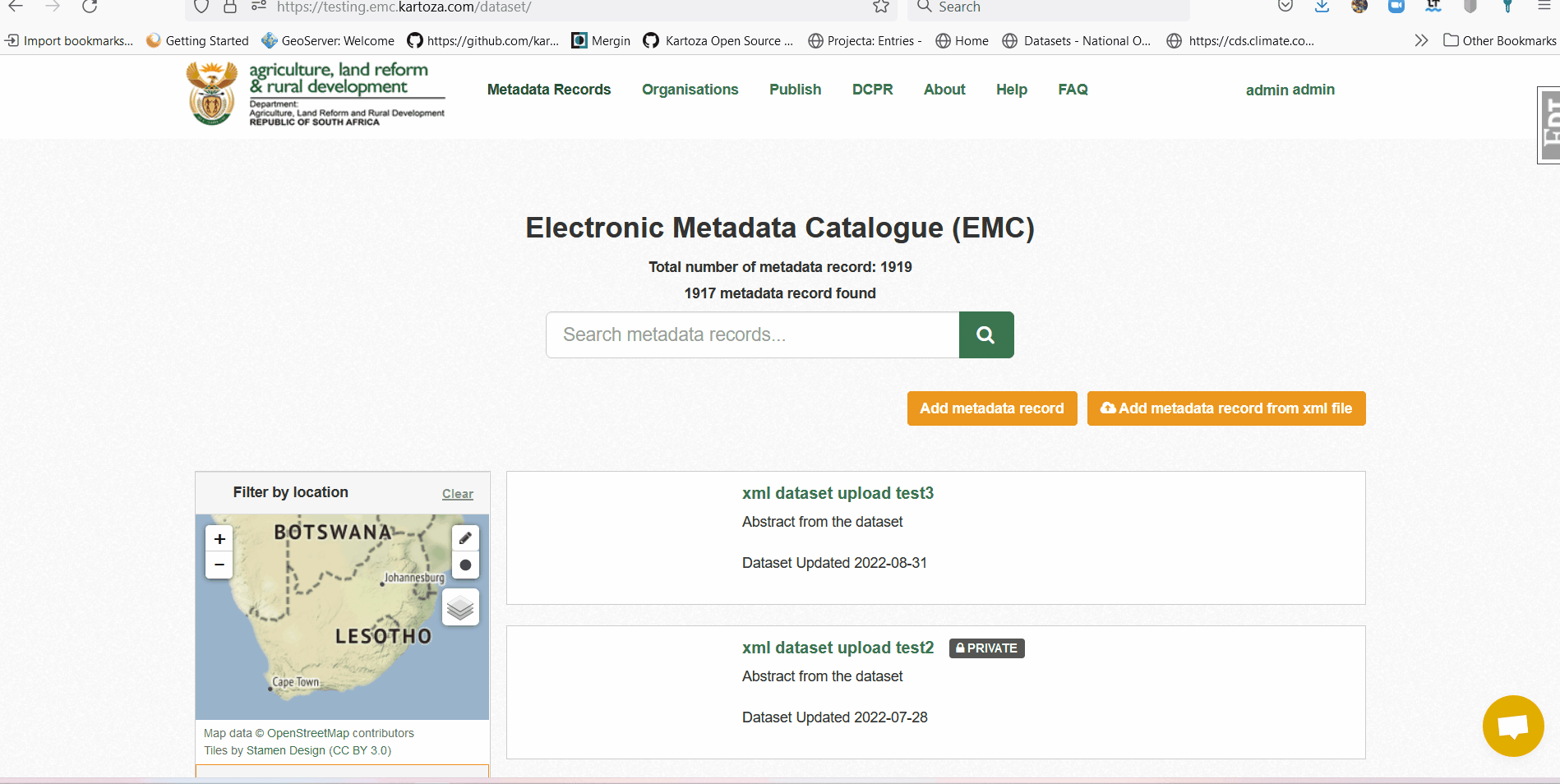Open the admin admin user menu
The width and height of the screenshot is (1560, 784).
pos(1290,90)
